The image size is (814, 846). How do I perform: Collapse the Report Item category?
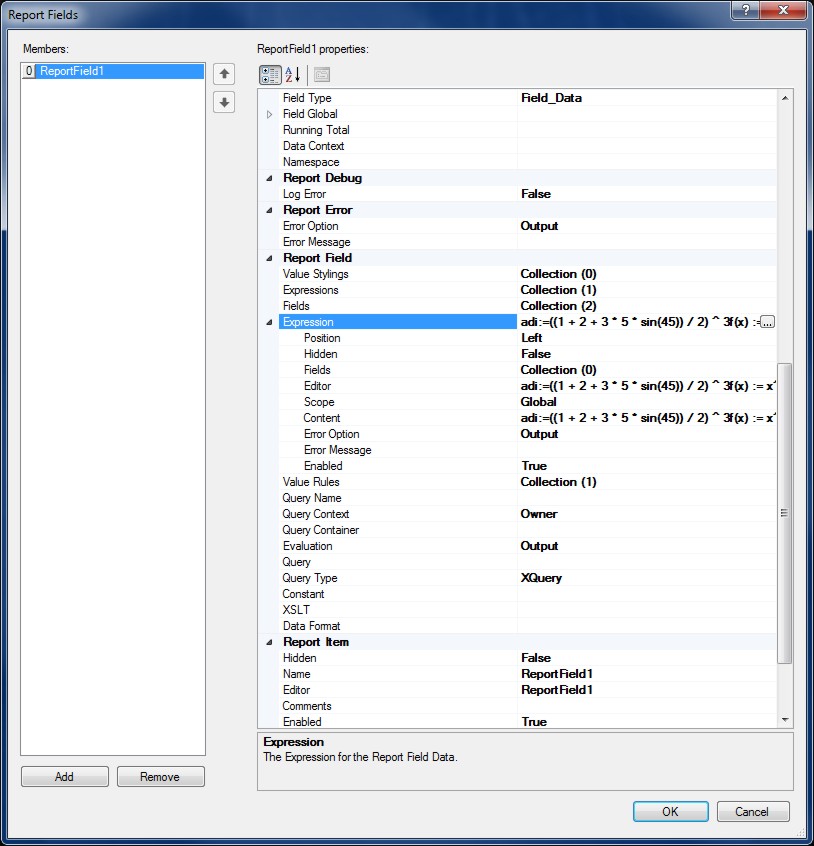coord(269,642)
